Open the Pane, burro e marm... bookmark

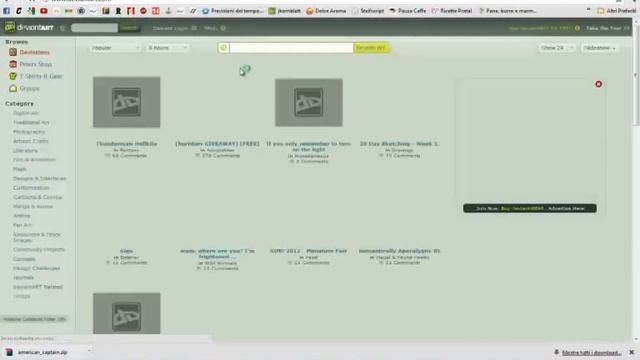[508, 11]
